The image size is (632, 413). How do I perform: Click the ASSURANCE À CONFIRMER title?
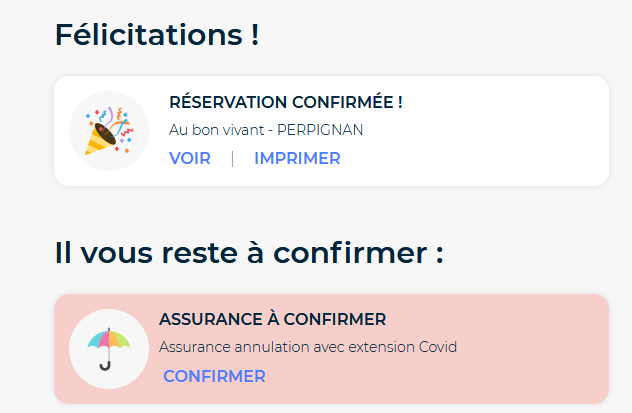[273, 320]
